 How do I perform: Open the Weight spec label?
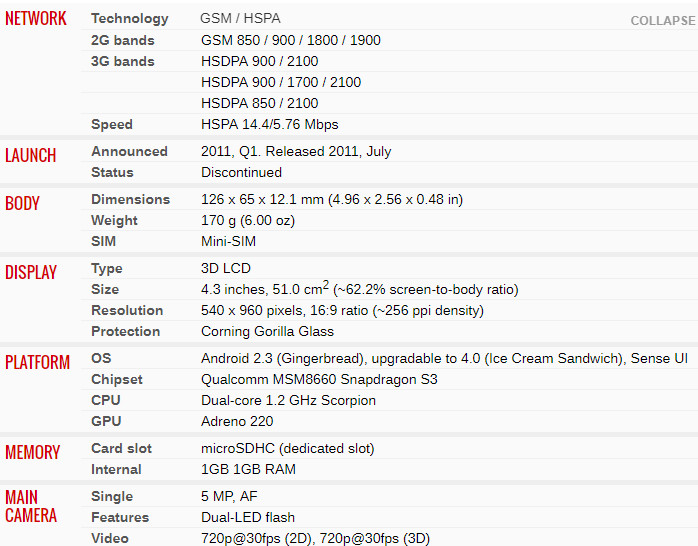[x=114, y=221]
